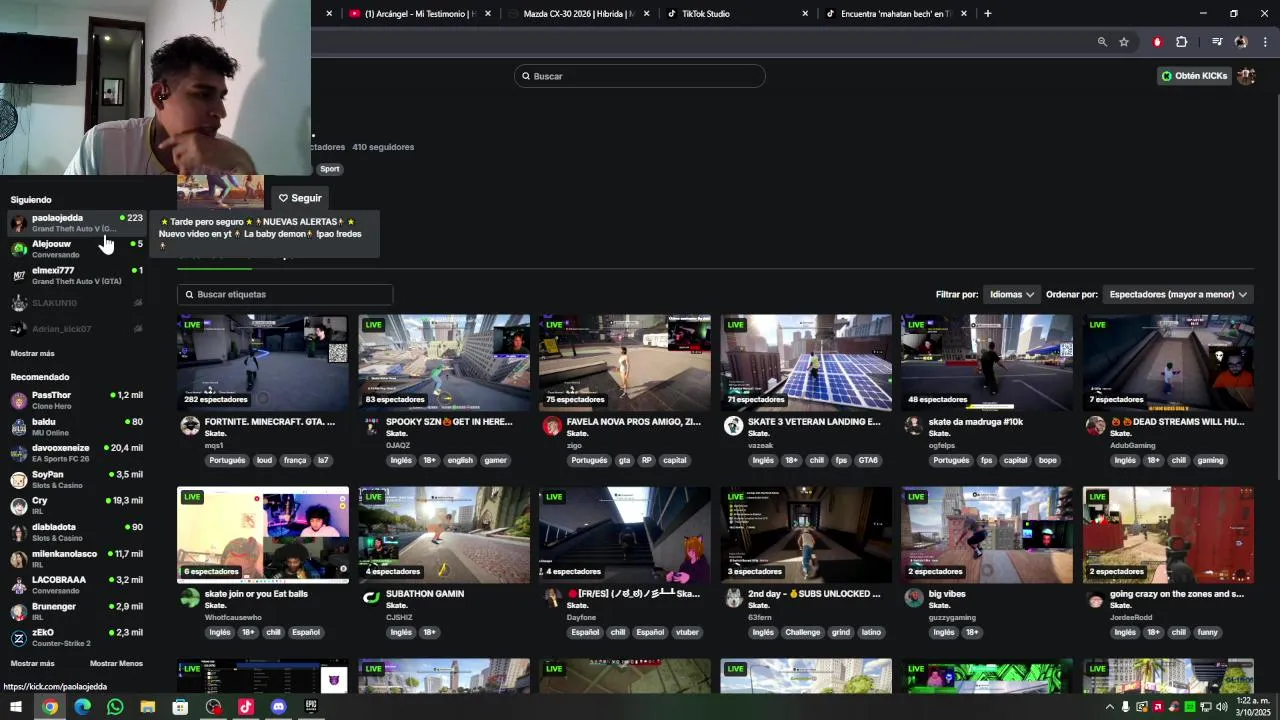
Task: Open Alejoouw channel in sidebar
Action: [77, 249]
